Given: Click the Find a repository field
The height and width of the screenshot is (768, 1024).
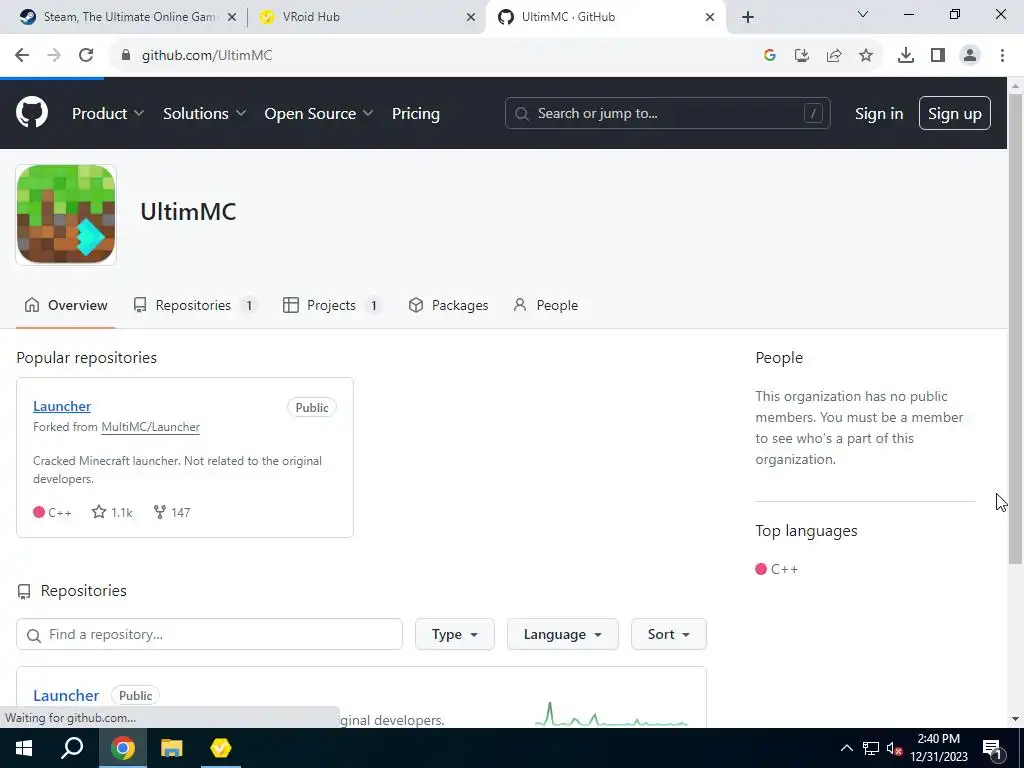Looking at the screenshot, I should 210,634.
